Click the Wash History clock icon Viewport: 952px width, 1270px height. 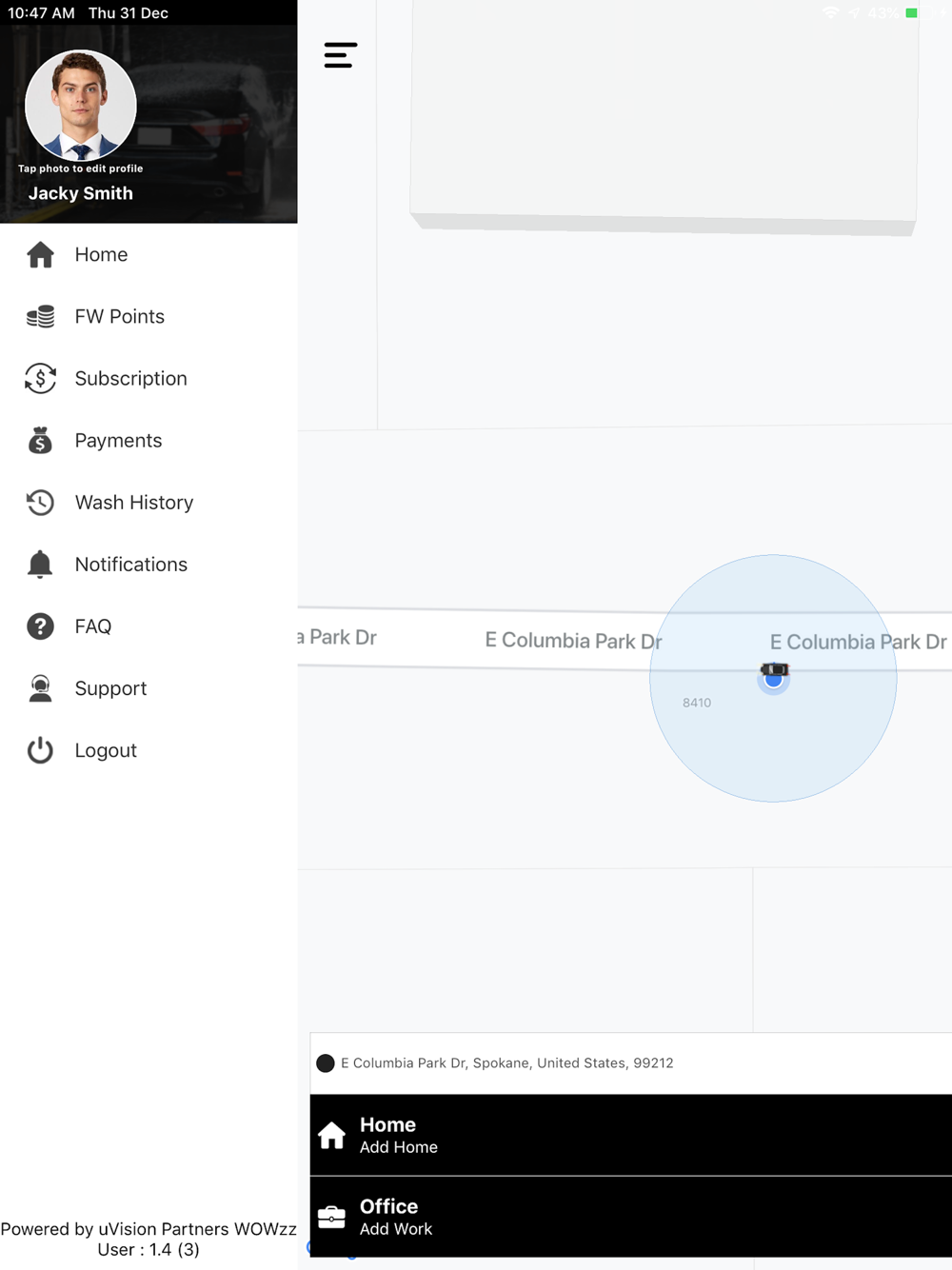tap(40, 503)
